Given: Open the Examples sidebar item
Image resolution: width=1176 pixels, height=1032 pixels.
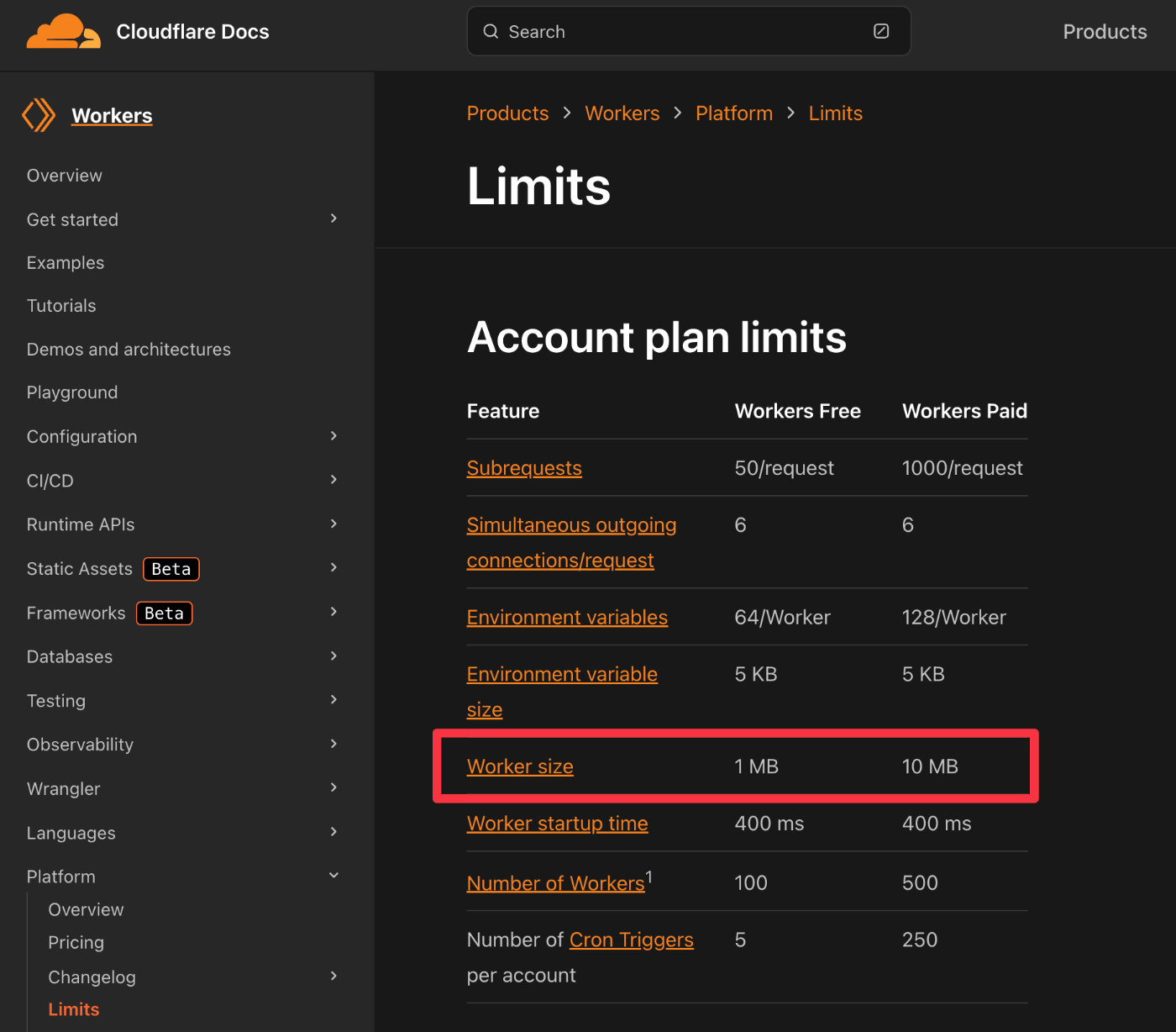Looking at the screenshot, I should coord(66,263).
